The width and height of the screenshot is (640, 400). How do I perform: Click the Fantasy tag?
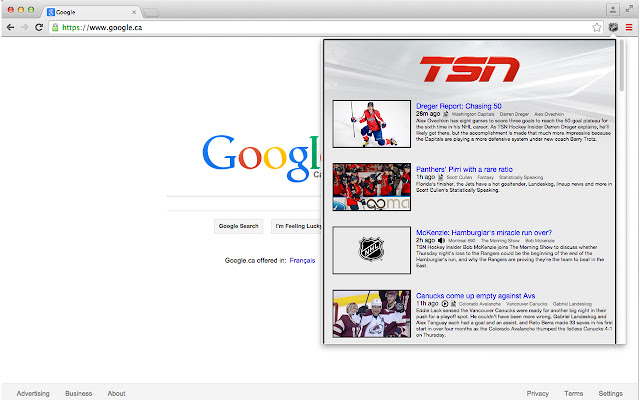pyautogui.click(x=485, y=178)
